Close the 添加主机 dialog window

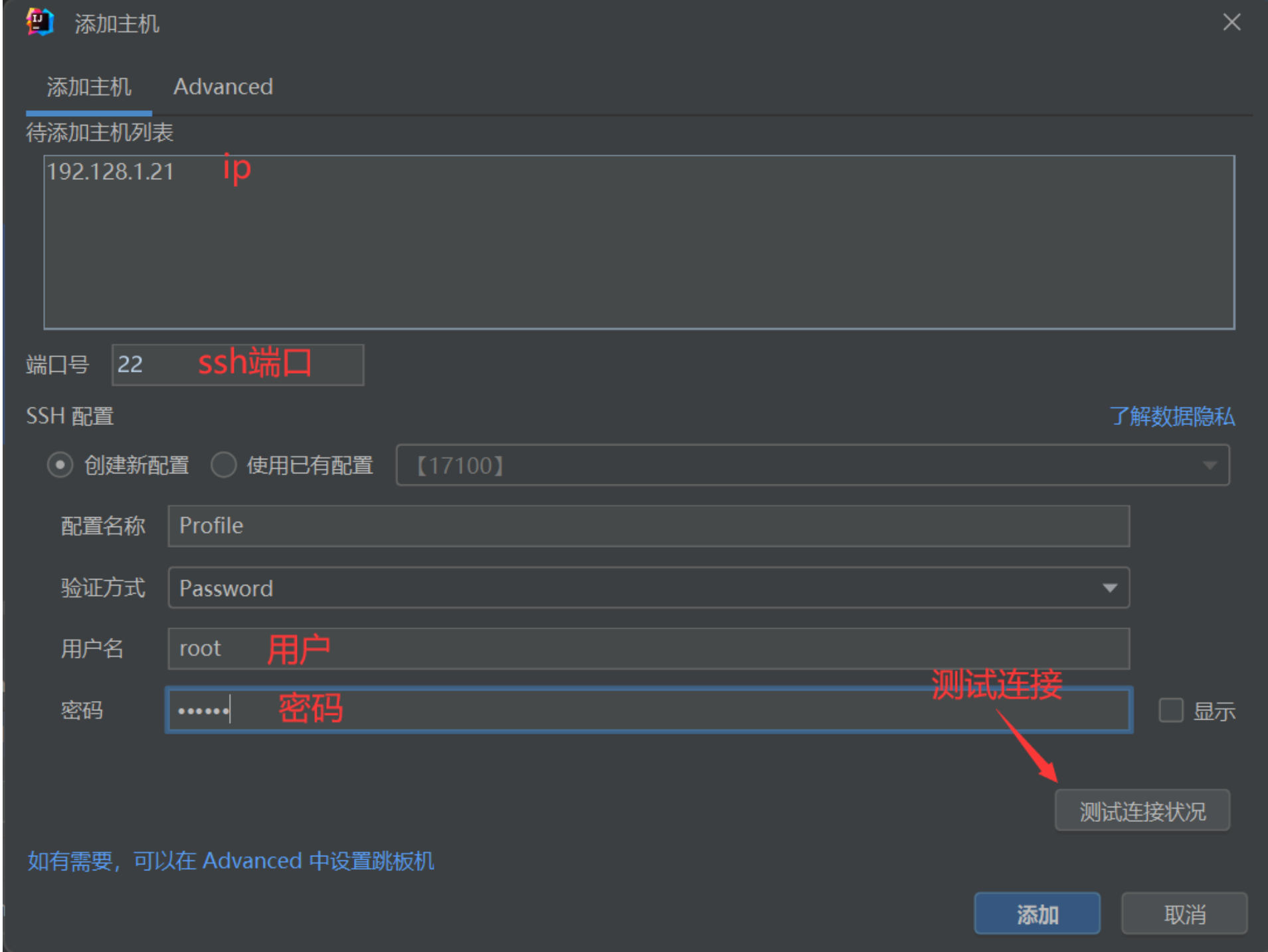tap(1231, 23)
